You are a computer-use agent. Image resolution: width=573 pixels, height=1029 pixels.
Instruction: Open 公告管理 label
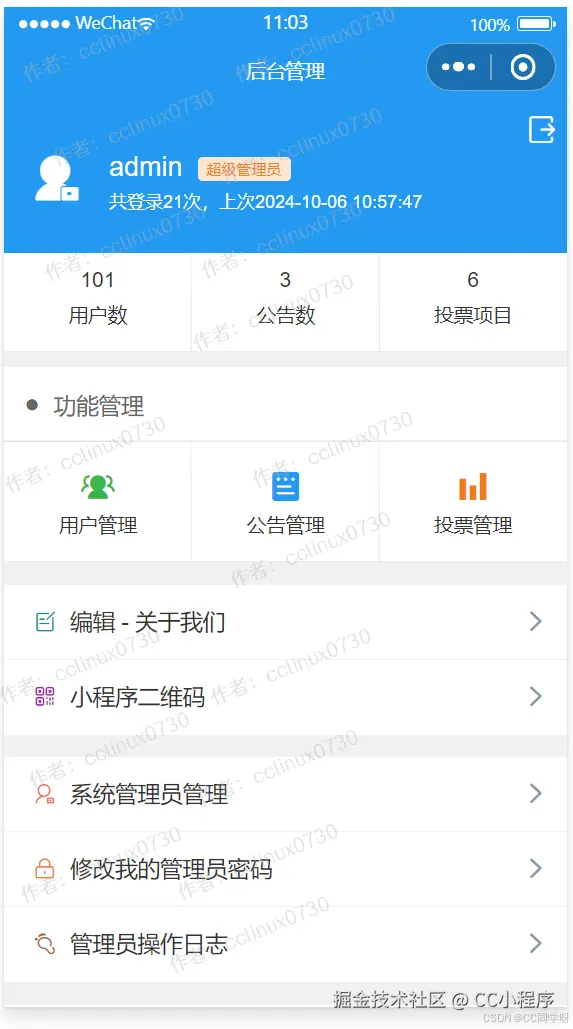tap(286, 525)
